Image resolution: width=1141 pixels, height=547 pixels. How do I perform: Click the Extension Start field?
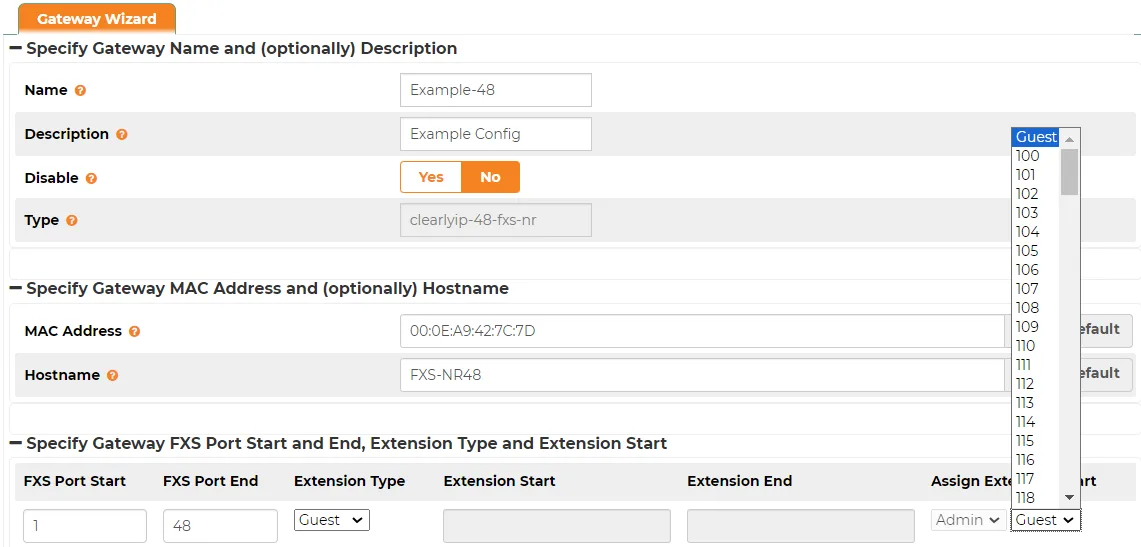(x=557, y=526)
